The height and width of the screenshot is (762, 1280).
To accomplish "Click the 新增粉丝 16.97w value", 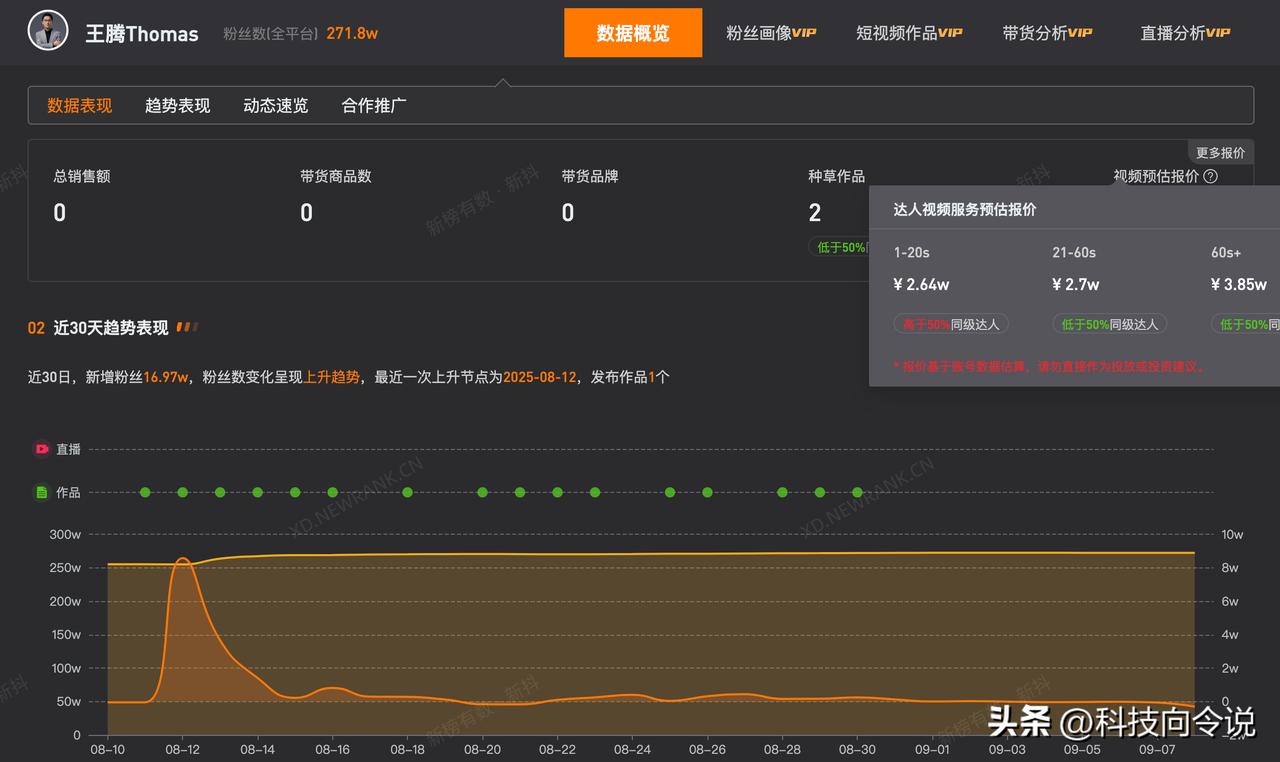I will tap(166, 377).
